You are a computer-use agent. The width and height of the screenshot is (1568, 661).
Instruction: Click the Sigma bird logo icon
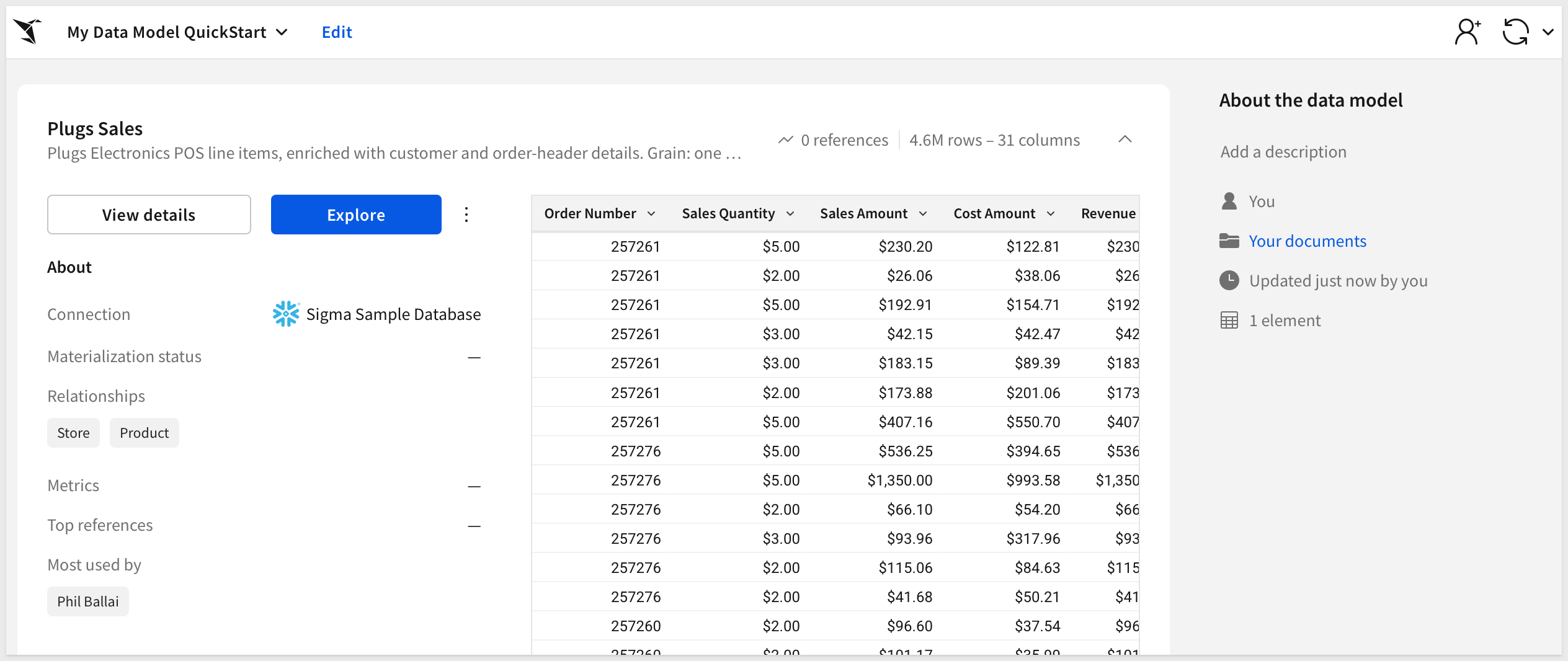pos(28,32)
